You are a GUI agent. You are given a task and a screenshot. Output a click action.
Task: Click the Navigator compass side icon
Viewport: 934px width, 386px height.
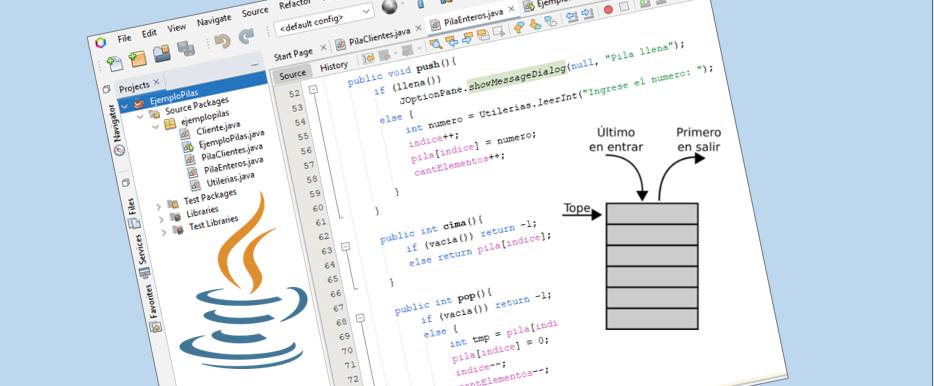click(120, 150)
